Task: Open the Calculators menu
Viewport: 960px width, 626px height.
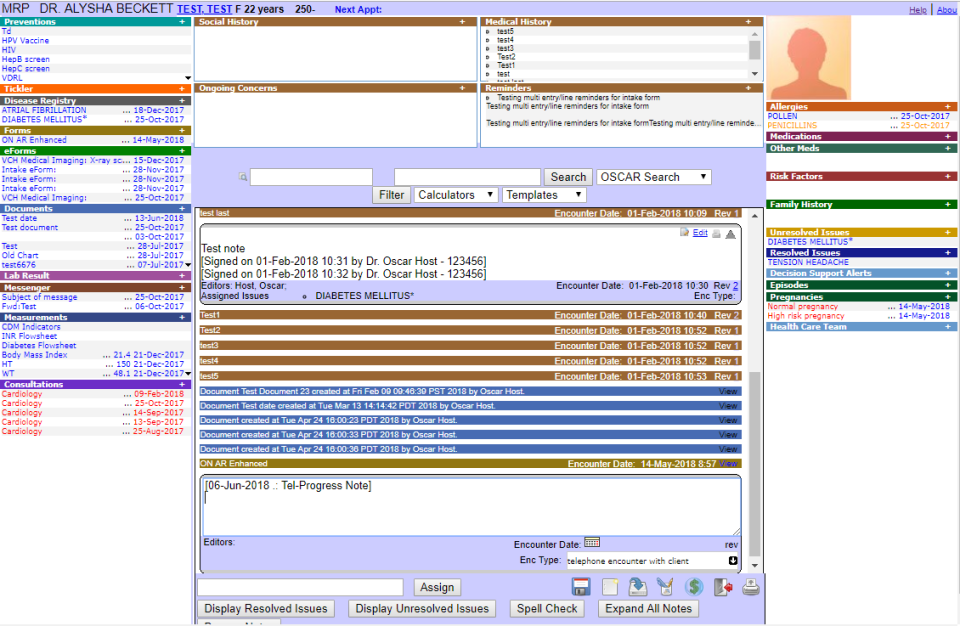Action: pos(456,194)
